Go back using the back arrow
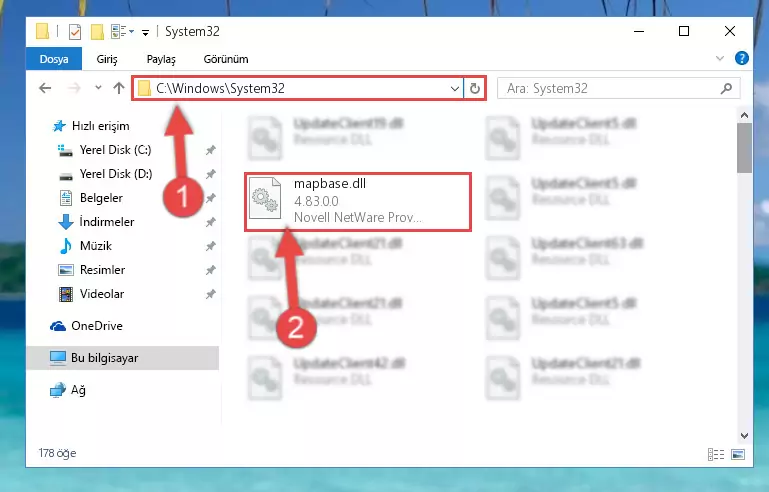This screenshot has width=769, height=492. [x=45, y=88]
